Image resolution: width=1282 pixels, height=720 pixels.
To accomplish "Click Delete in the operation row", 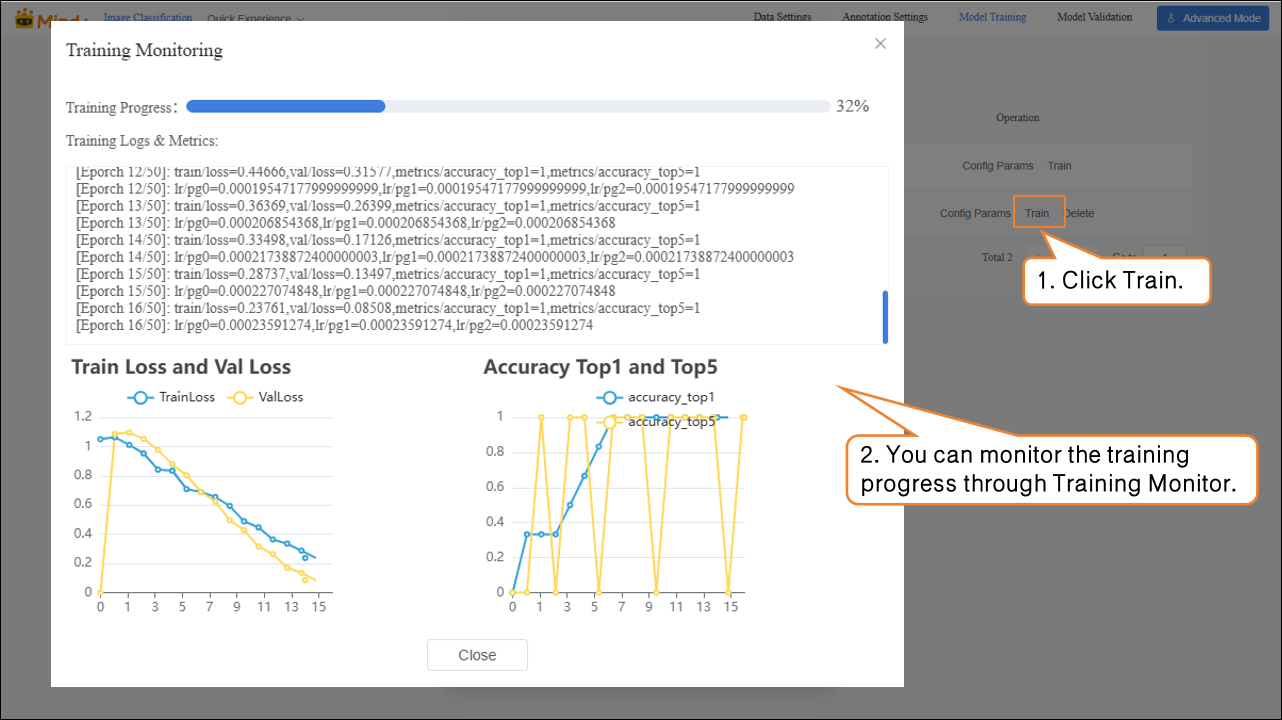I will [1080, 213].
